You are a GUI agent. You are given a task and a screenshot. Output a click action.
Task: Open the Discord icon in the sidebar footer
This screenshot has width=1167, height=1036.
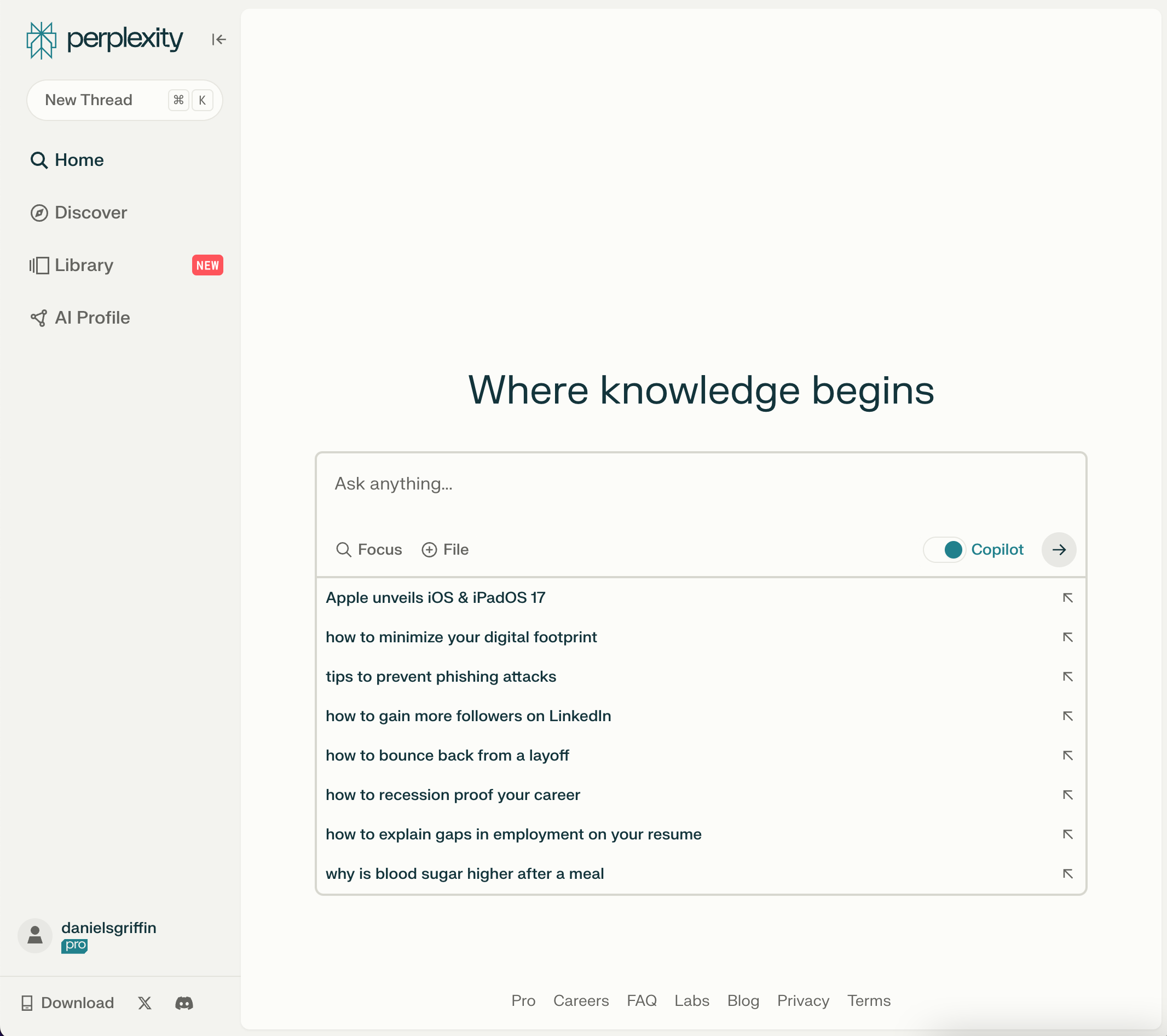[184, 1003]
